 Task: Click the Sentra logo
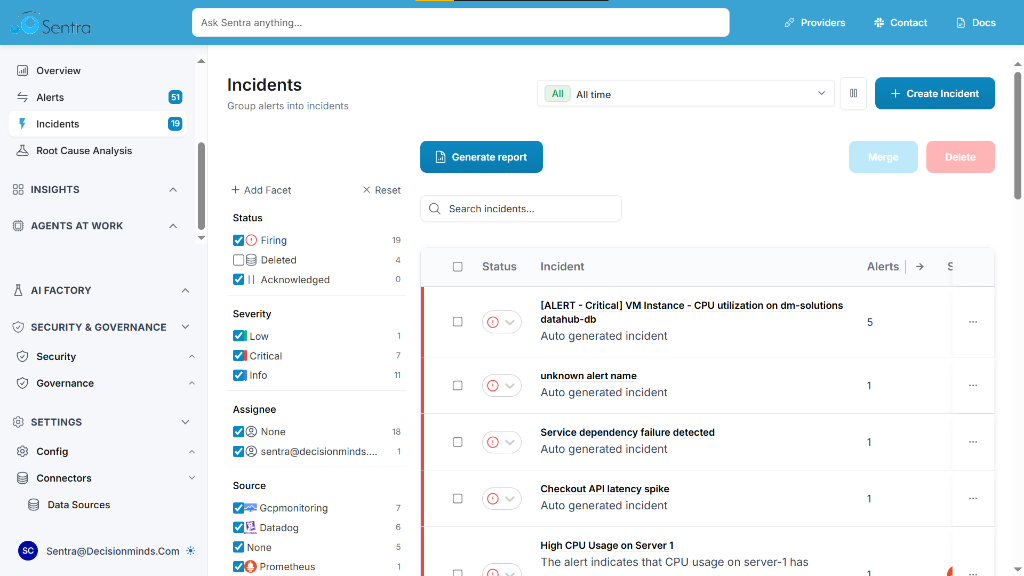tap(51, 24)
